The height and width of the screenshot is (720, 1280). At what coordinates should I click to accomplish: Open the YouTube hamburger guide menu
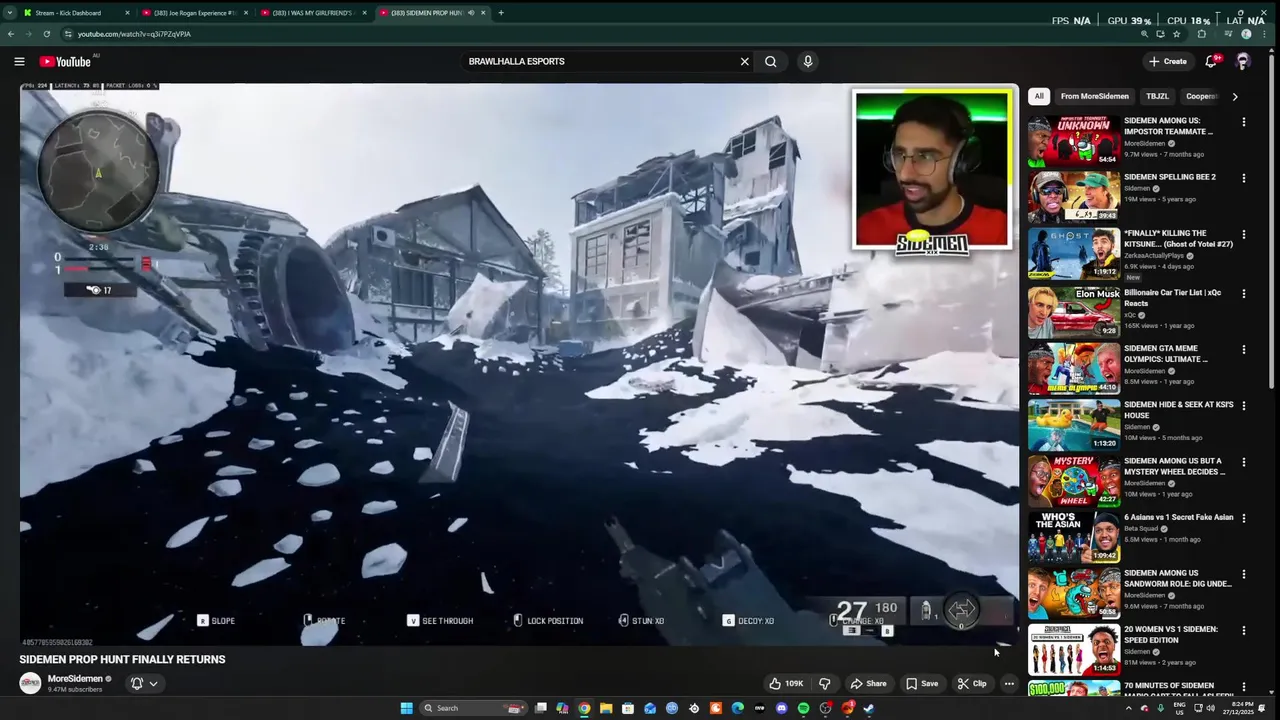[19, 61]
